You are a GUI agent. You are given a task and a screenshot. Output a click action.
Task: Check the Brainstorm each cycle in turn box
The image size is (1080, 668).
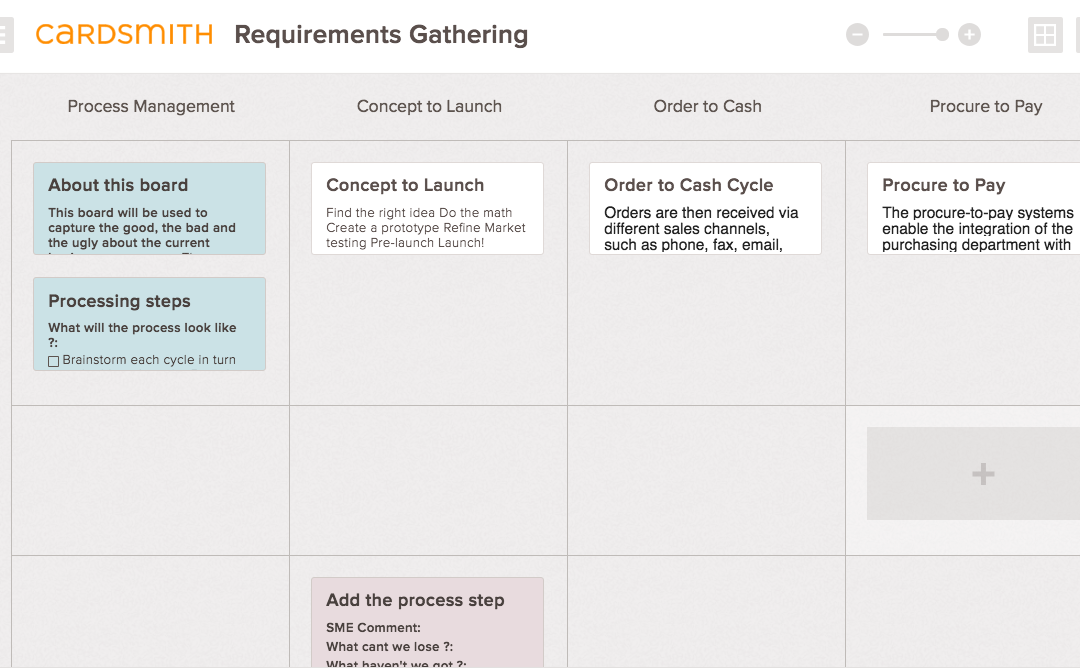pyautogui.click(x=54, y=361)
